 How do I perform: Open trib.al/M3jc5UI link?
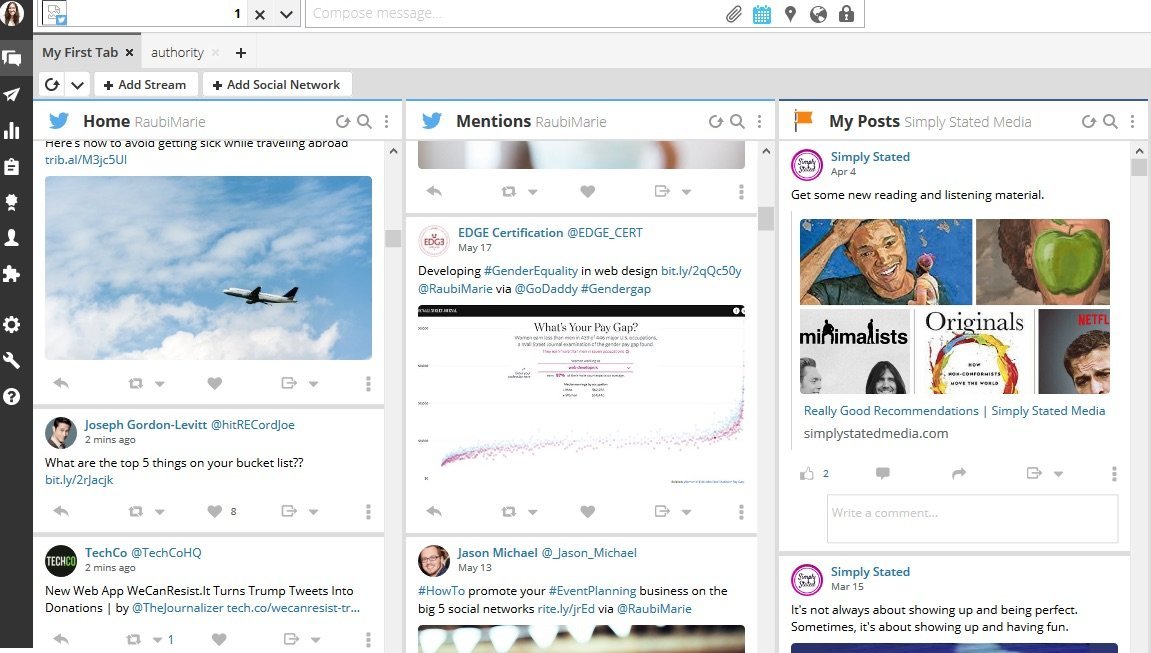tap(86, 160)
